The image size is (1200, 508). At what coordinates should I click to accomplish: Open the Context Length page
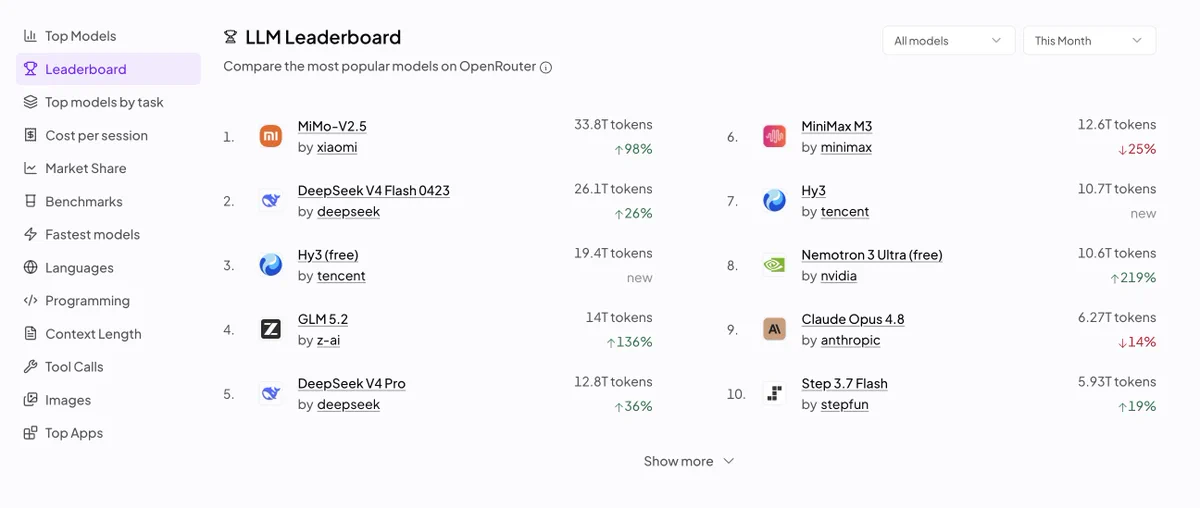tap(108, 334)
